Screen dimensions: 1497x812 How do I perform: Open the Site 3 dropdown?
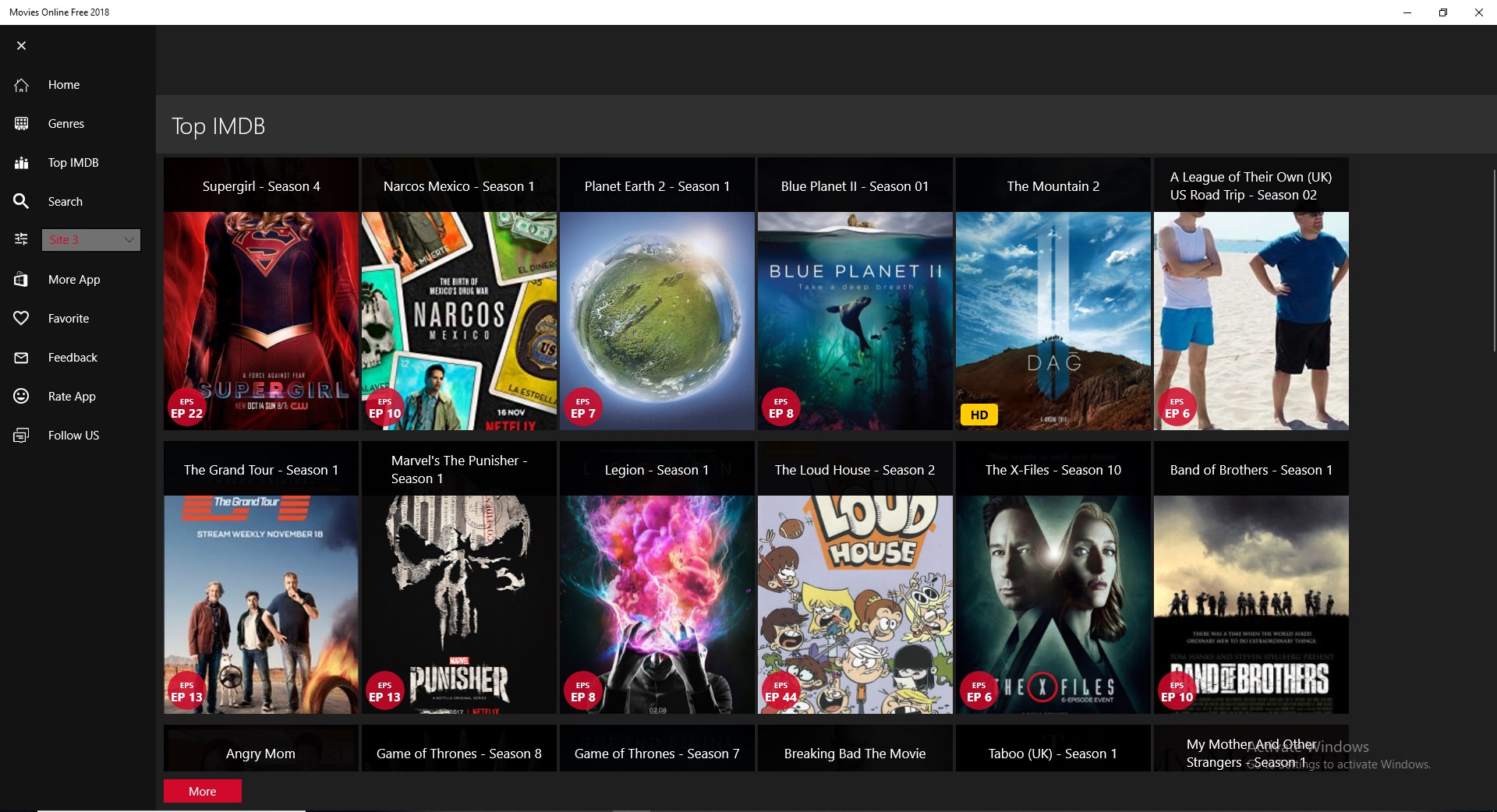pyautogui.click(x=91, y=240)
